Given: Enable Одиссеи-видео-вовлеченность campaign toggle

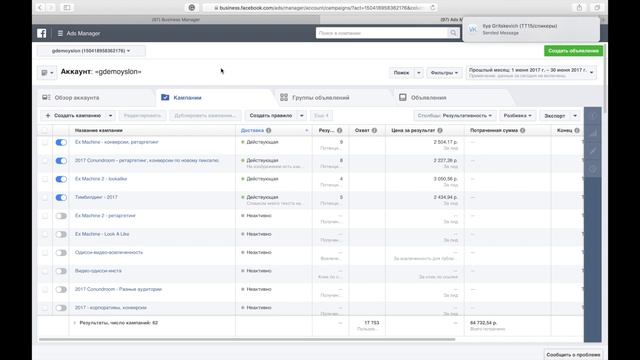Looking at the screenshot, I should click(61, 252).
